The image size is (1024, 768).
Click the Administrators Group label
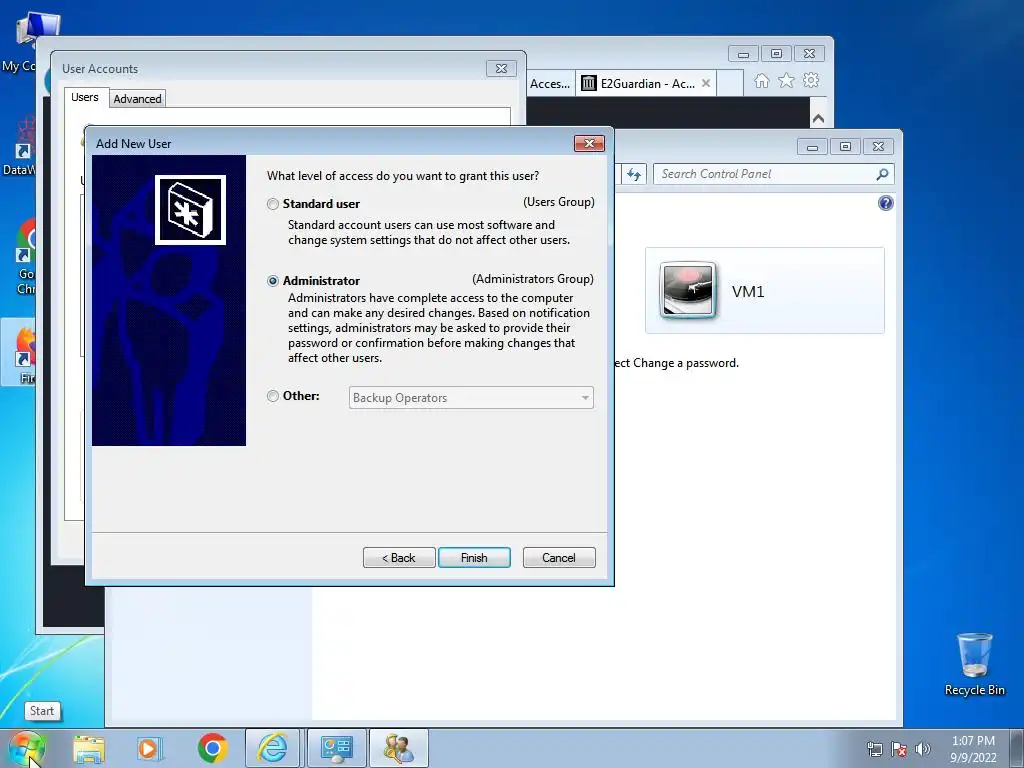click(x=533, y=279)
